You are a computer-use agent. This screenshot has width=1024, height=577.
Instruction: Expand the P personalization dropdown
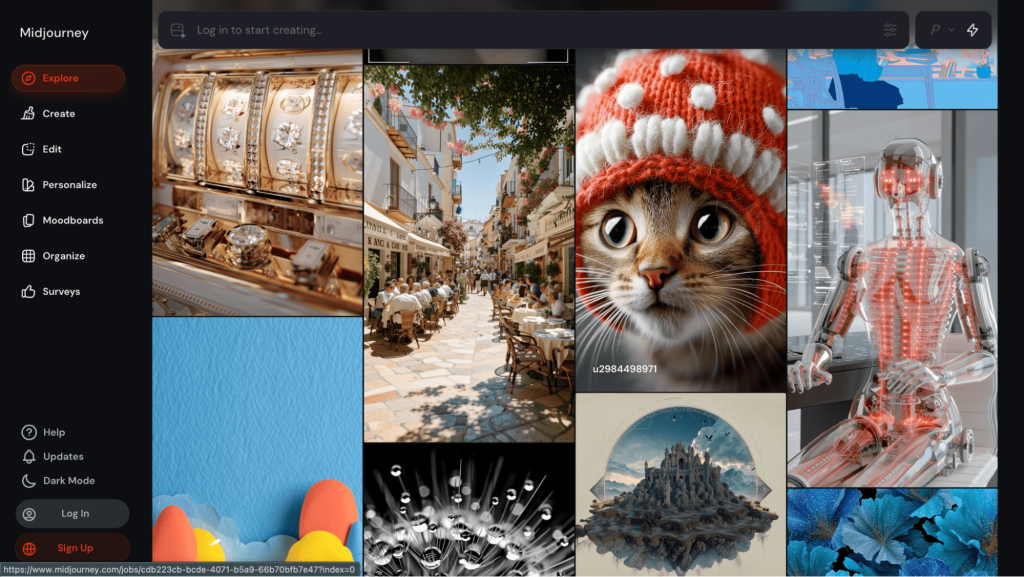[941, 30]
